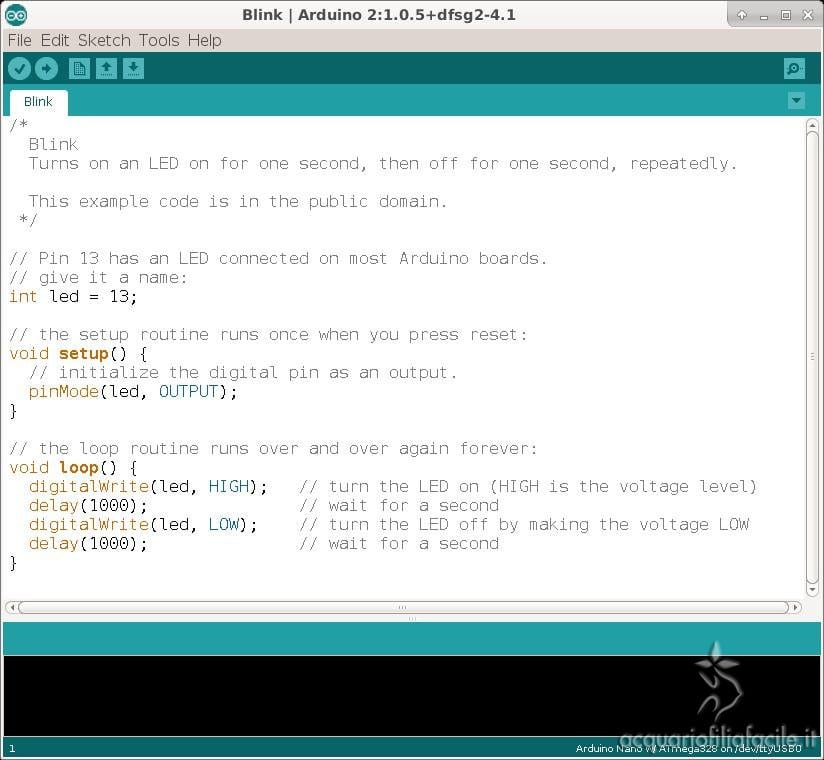This screenshot has height=760, width=824.
Task: Click the divider handle above console
Action: pos(411,619)
